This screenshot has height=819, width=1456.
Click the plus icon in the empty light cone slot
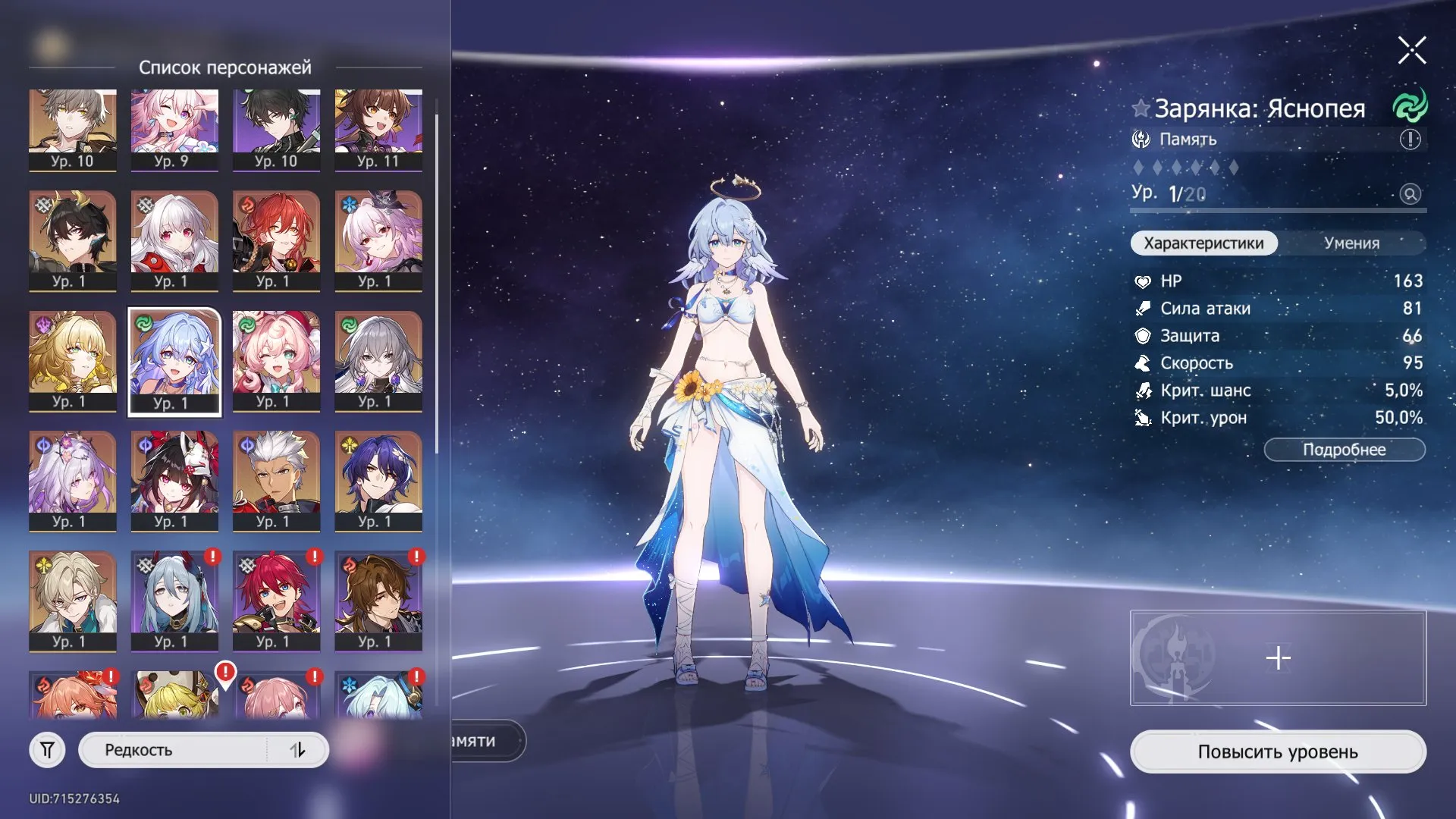pos(1278,657)
